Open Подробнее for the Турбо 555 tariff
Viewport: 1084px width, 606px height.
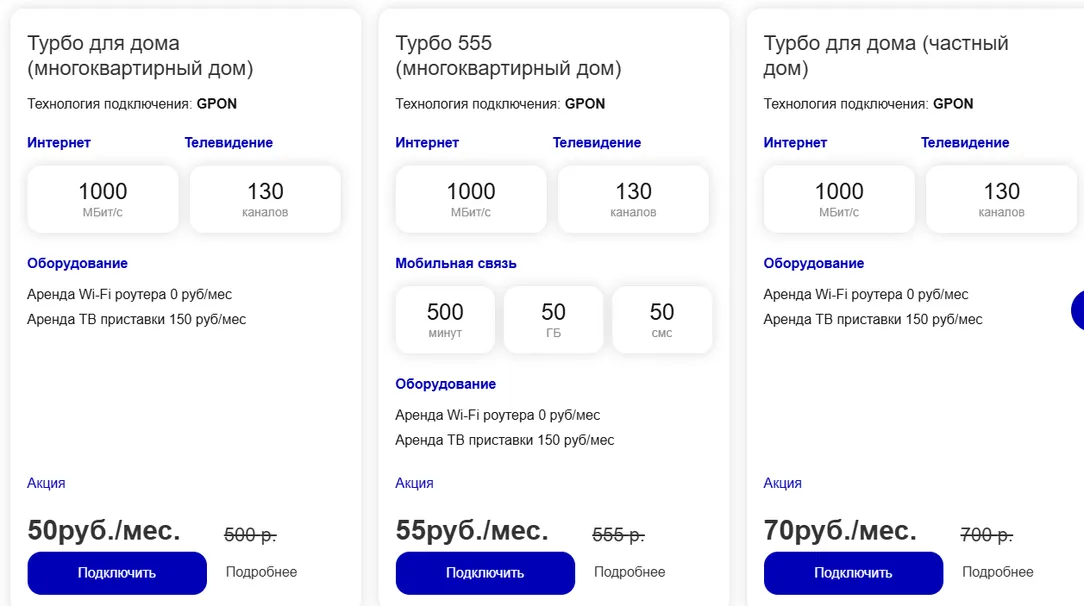pyautogui.click(x=630, y=572)
